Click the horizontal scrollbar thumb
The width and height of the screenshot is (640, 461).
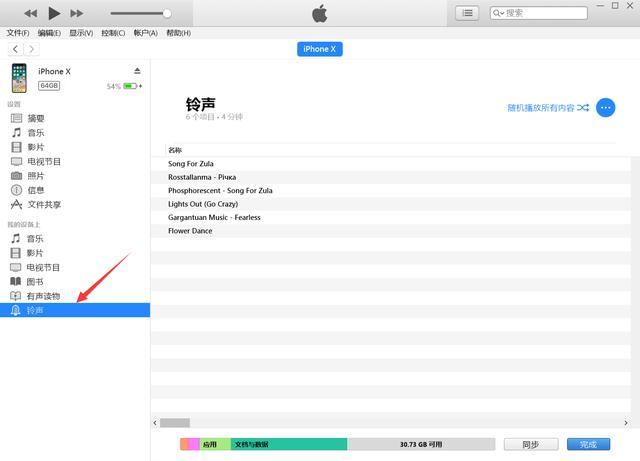click(x=175, y=423)
